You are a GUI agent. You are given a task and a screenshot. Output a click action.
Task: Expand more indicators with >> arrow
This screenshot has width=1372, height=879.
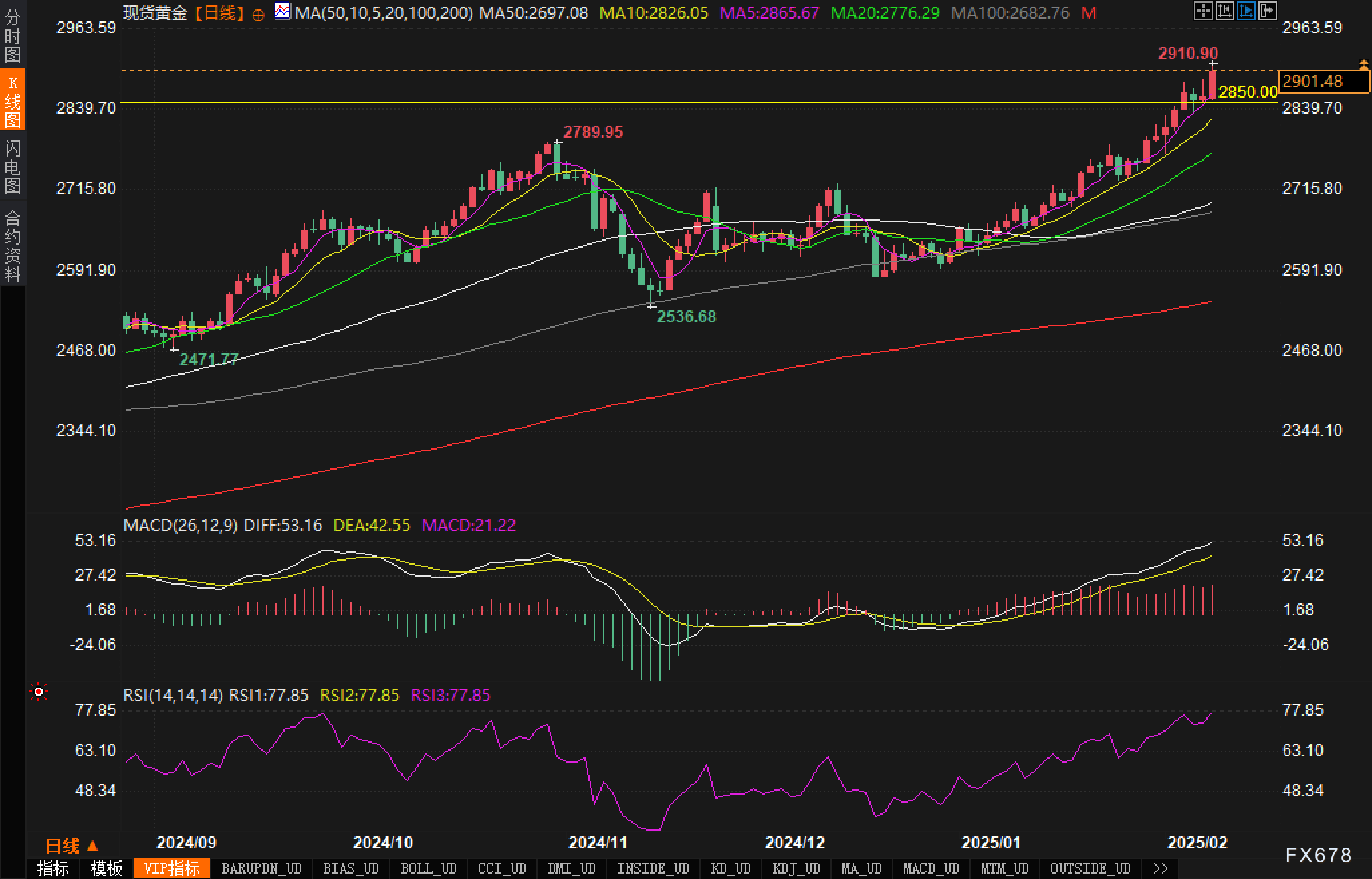[x=1161, y=868]
